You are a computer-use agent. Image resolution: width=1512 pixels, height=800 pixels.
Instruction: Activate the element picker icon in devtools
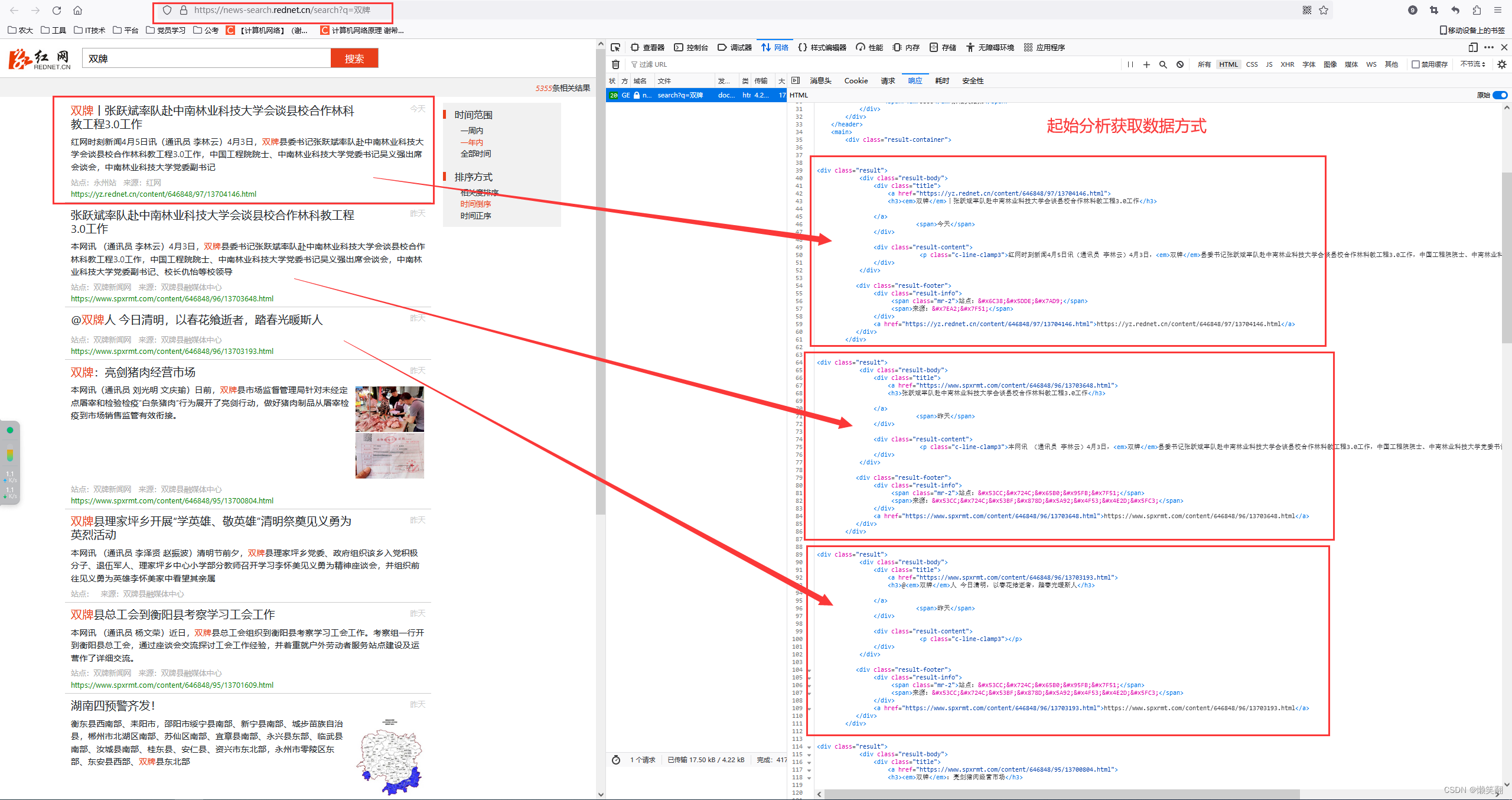click(x=615, y=47)
